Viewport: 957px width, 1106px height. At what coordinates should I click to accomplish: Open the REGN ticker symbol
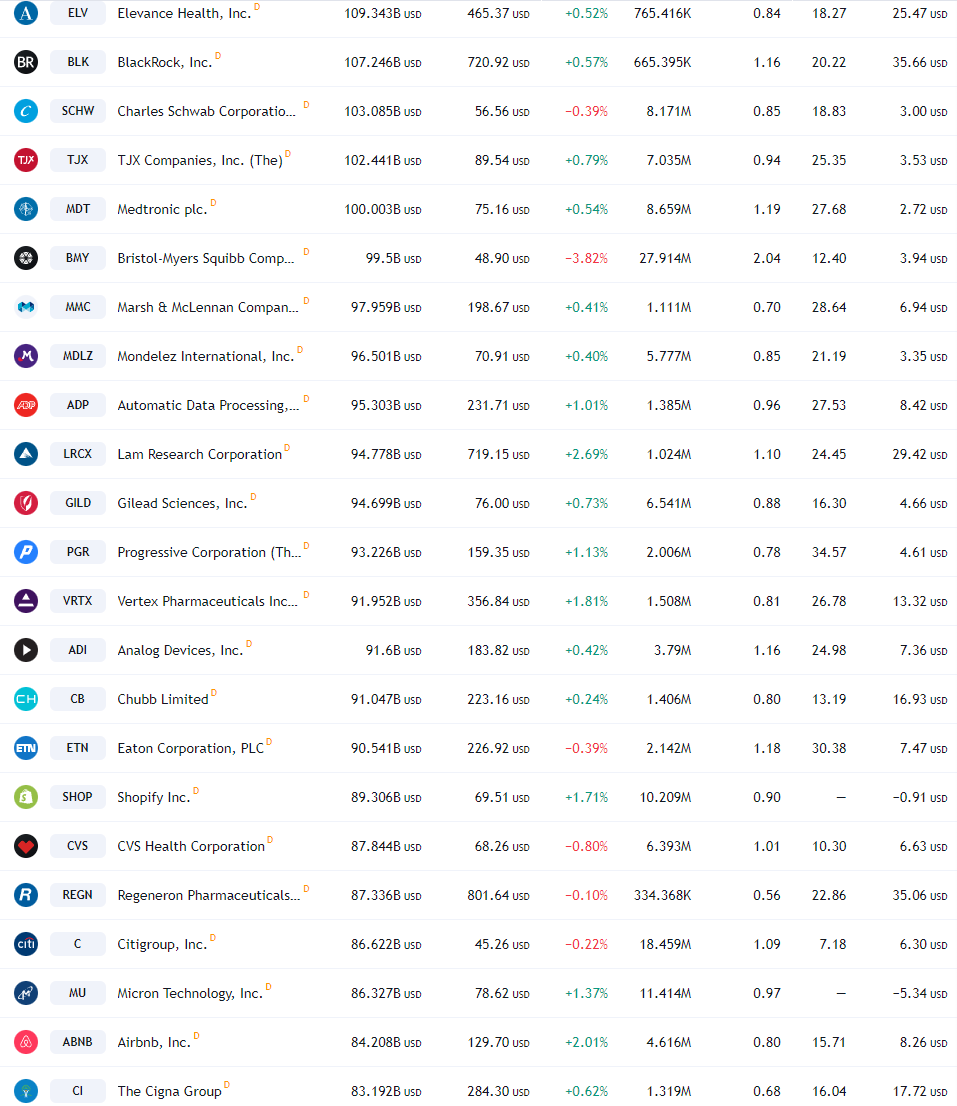click(78, 895)
